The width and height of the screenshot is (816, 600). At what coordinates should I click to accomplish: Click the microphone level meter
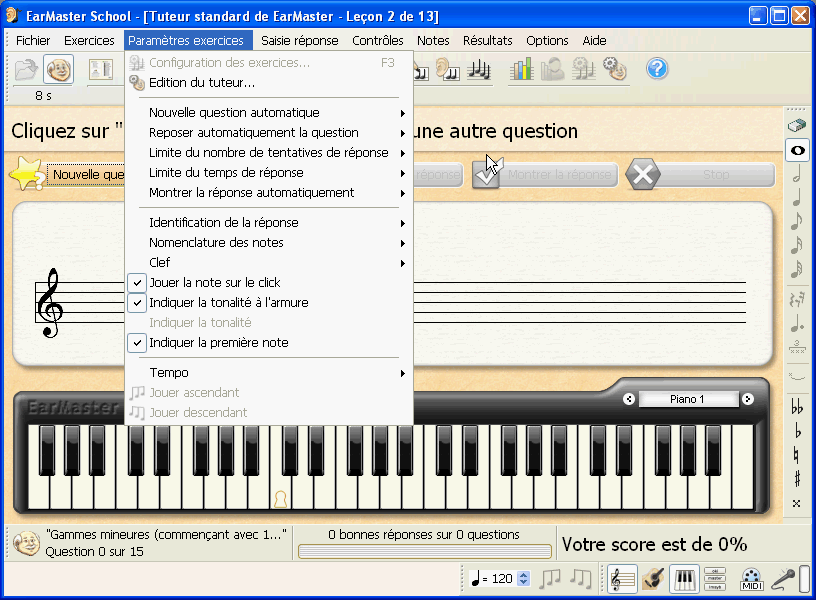coord(804,579)
